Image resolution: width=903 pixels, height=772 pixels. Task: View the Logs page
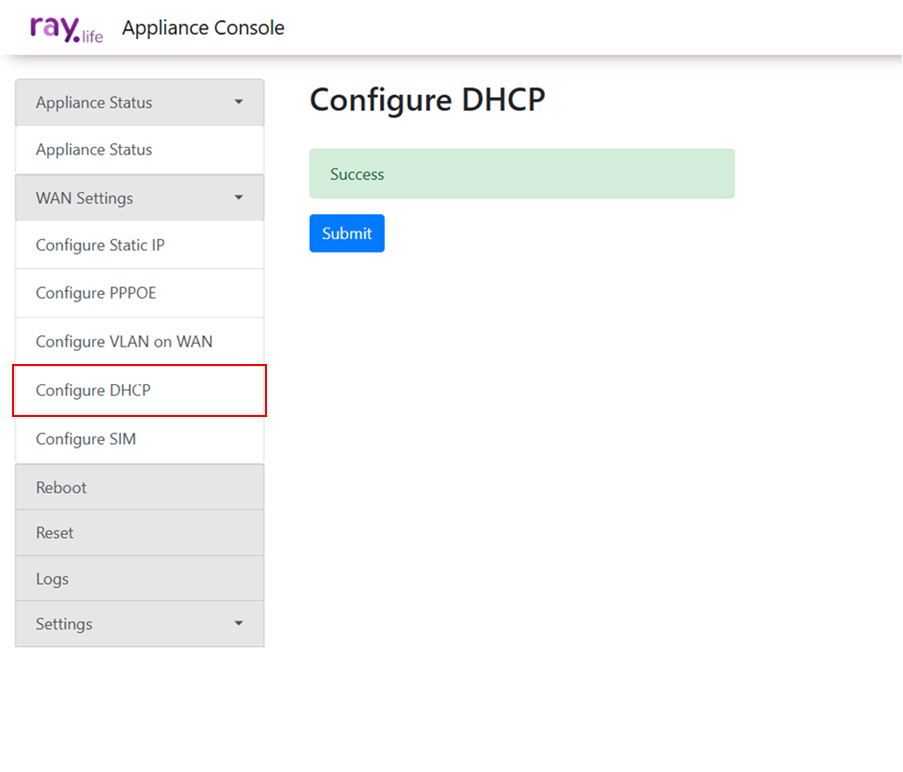(52, 579)
